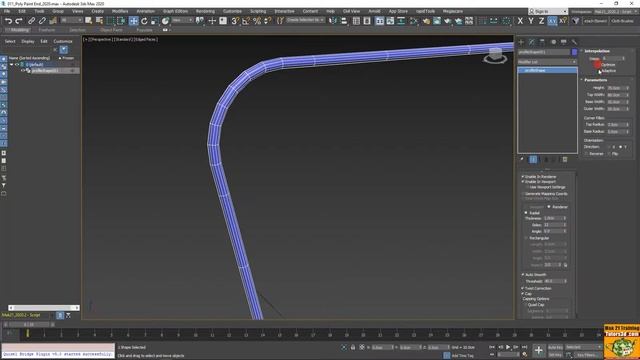This screenshot has width=640, height=360.
Task: Open the Rendering menu
Action: tap(205, 11)
